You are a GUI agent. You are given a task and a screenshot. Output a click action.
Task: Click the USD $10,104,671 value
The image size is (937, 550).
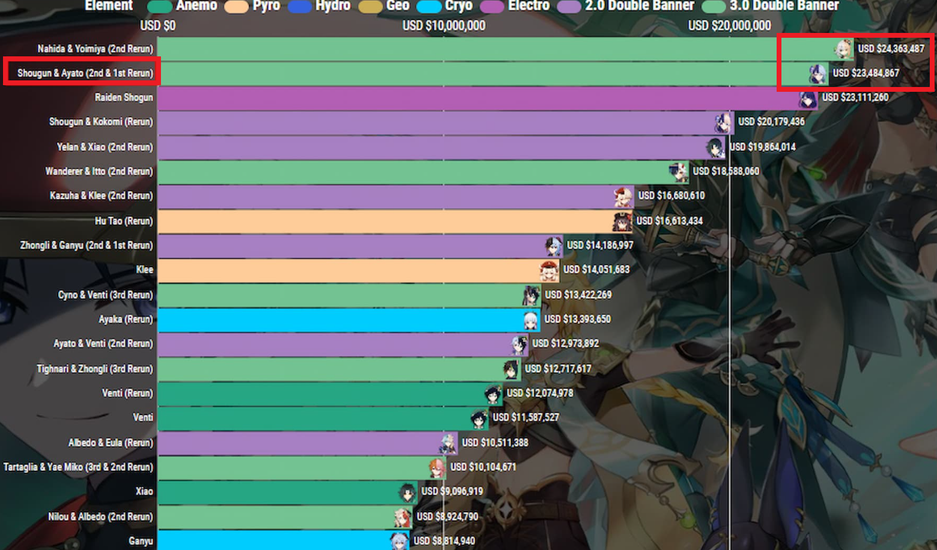pos(483,468)
